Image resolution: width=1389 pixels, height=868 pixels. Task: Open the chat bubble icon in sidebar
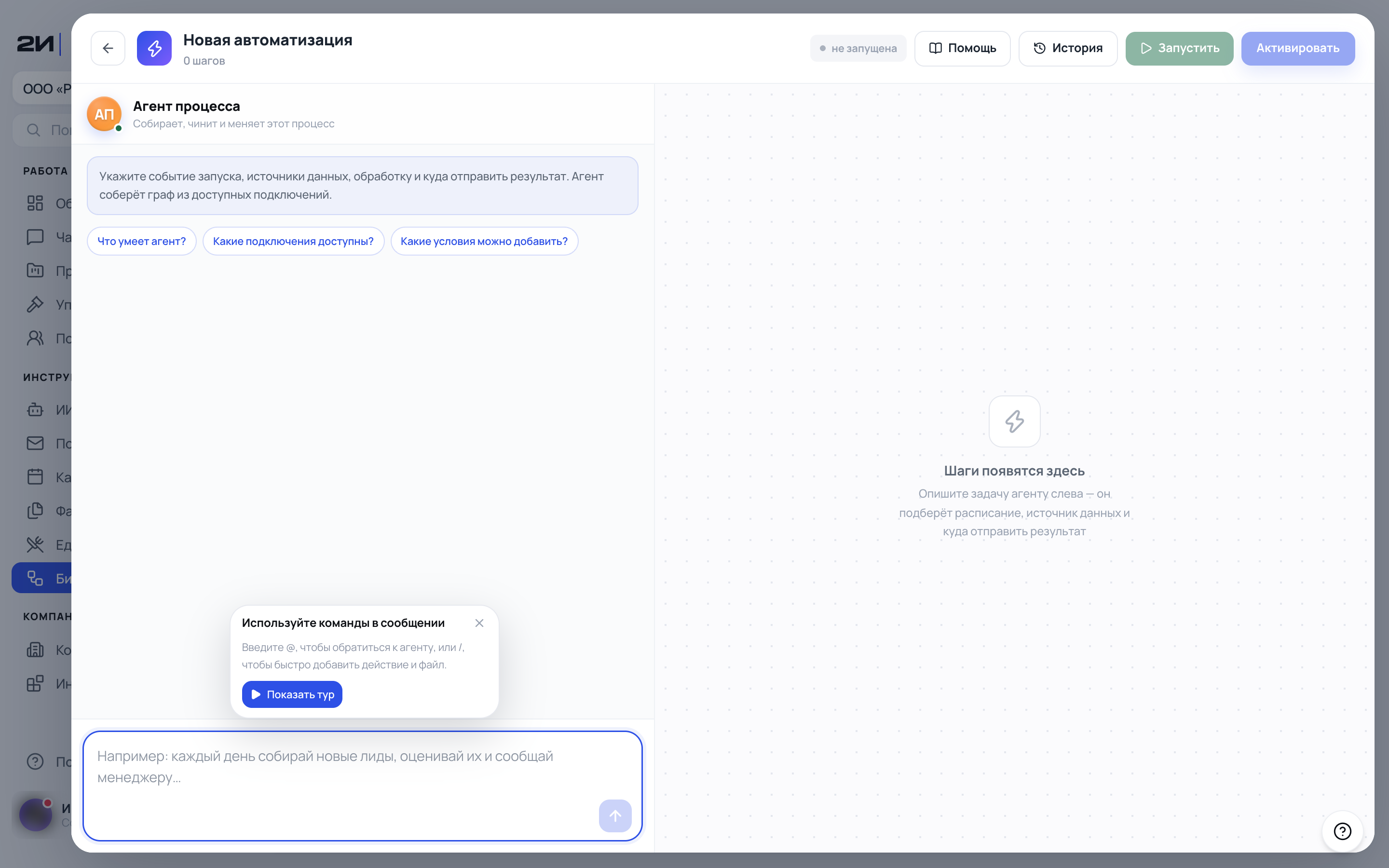click(x=35, y=237)
